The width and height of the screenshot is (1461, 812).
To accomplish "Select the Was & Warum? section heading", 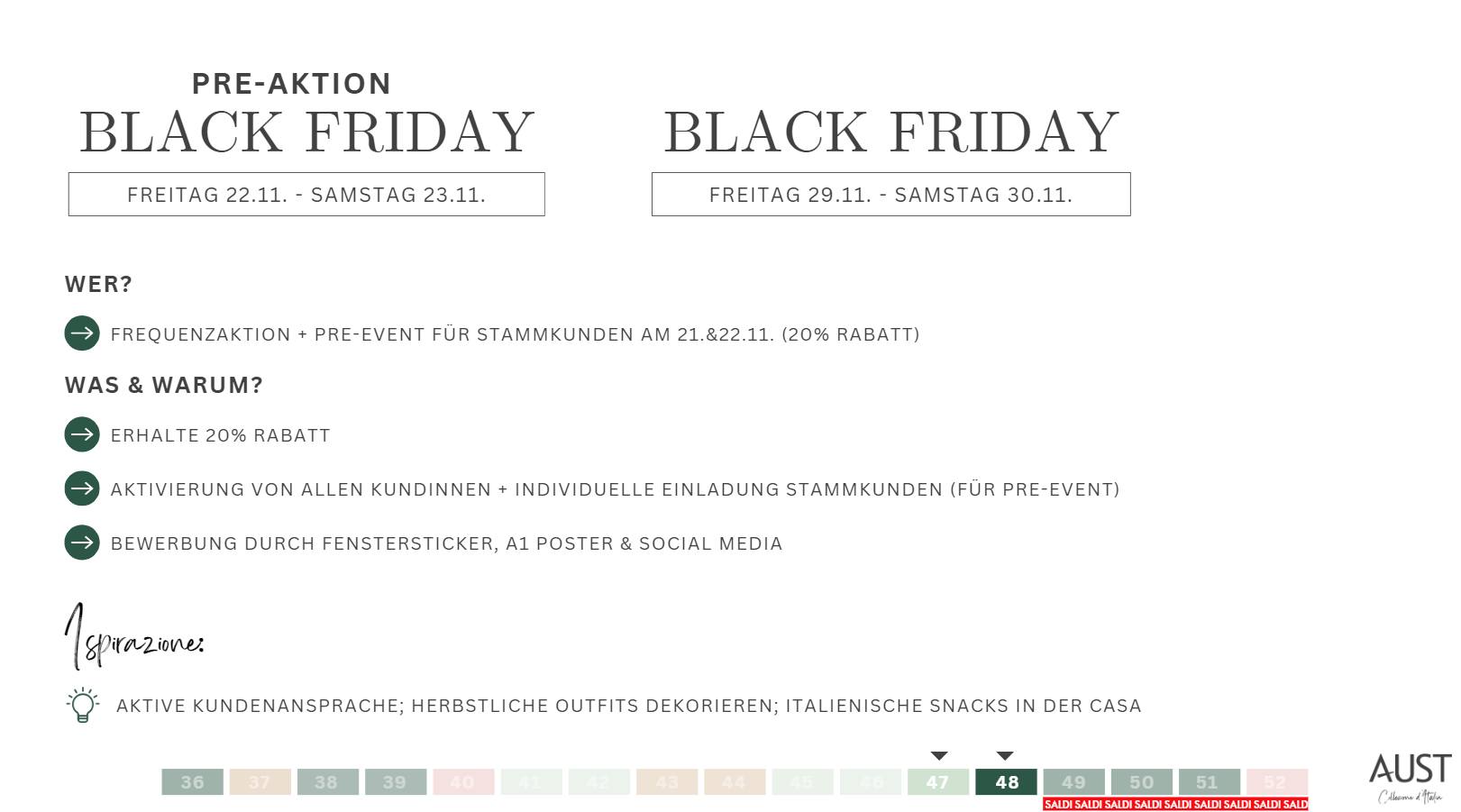I will 164,385.
